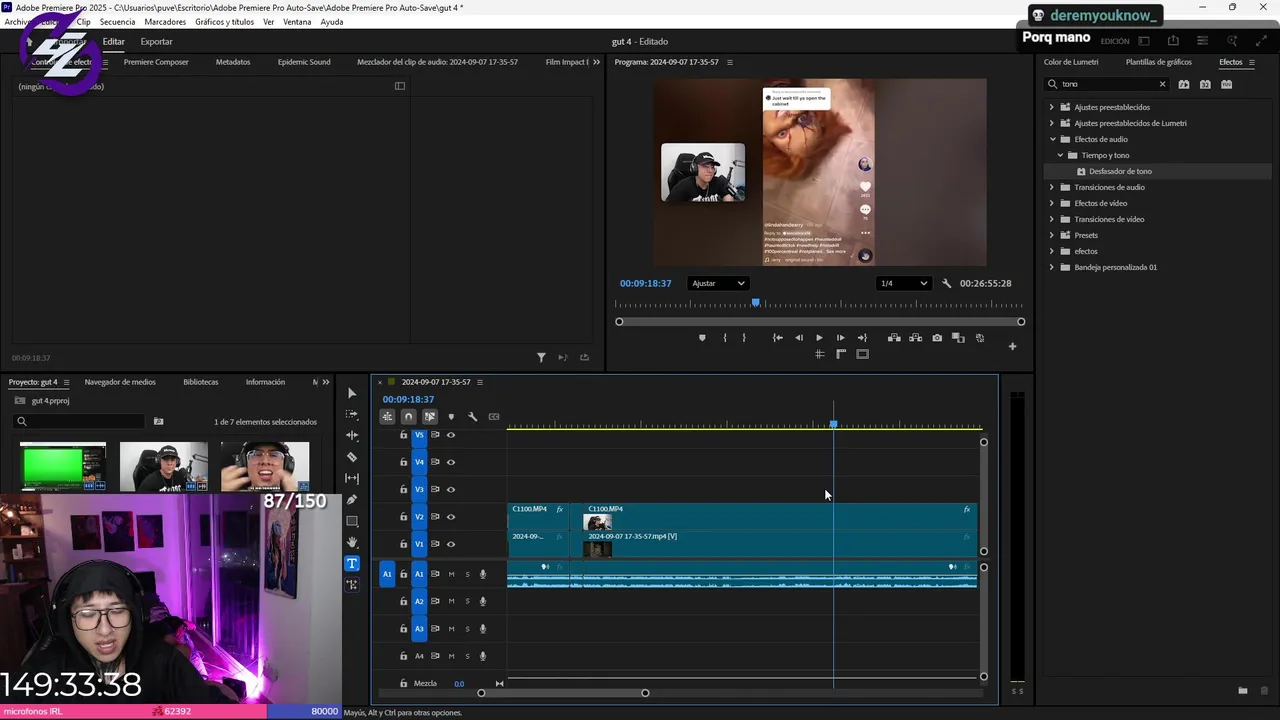Click the effects search field

click(1108, 84)
